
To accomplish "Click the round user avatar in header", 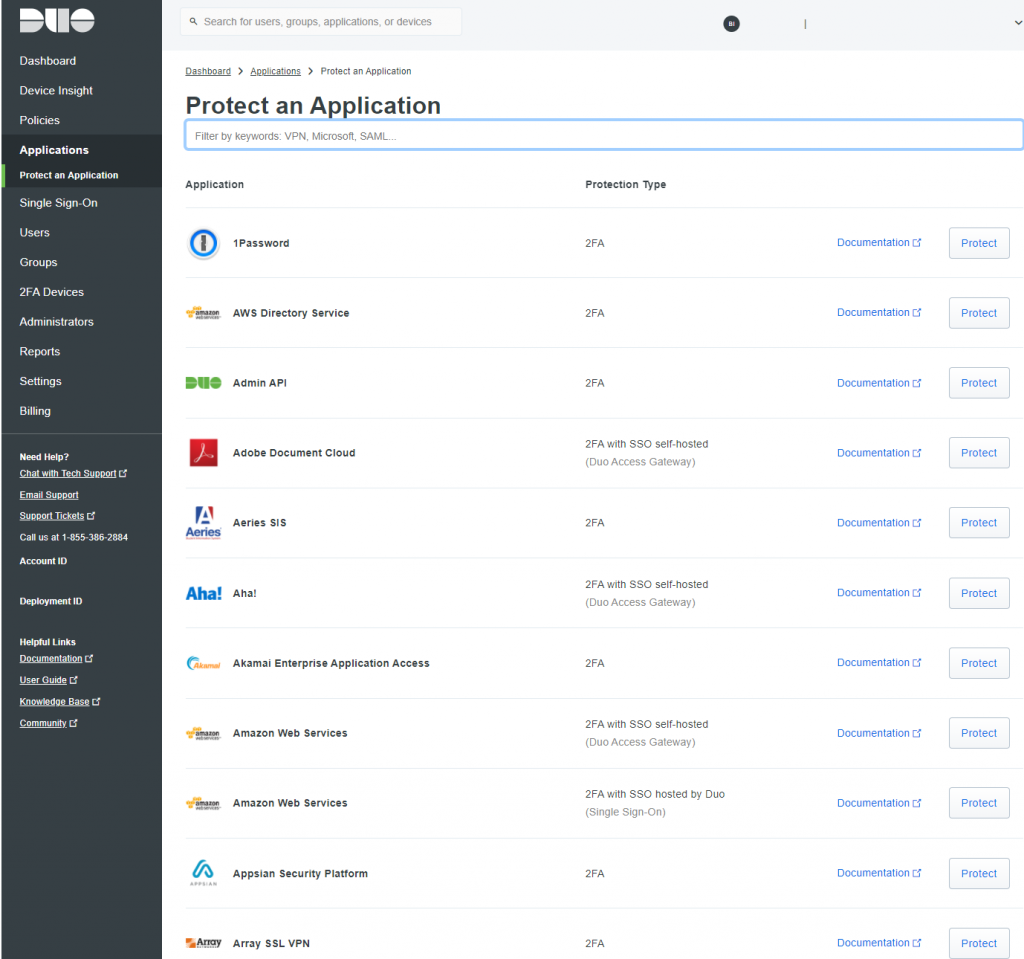I will coord(731,24).
